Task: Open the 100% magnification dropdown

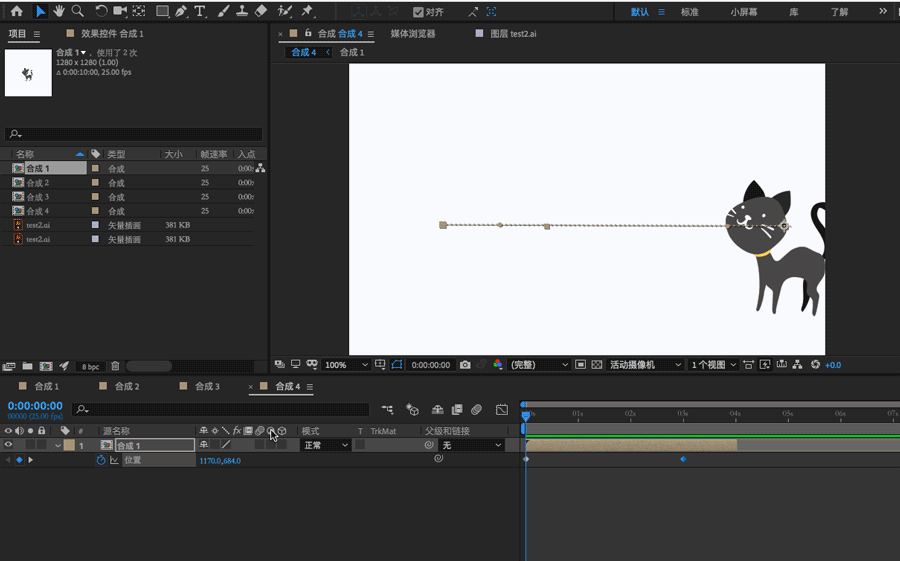Action: pyautogui.click(x=346, y=365)
